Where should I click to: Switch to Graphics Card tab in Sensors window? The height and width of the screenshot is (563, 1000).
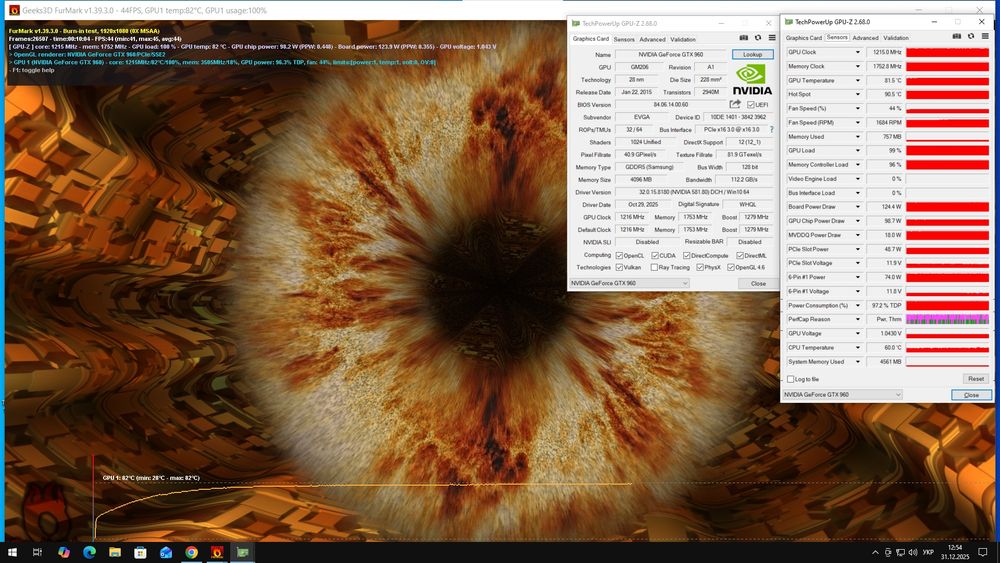804,38
